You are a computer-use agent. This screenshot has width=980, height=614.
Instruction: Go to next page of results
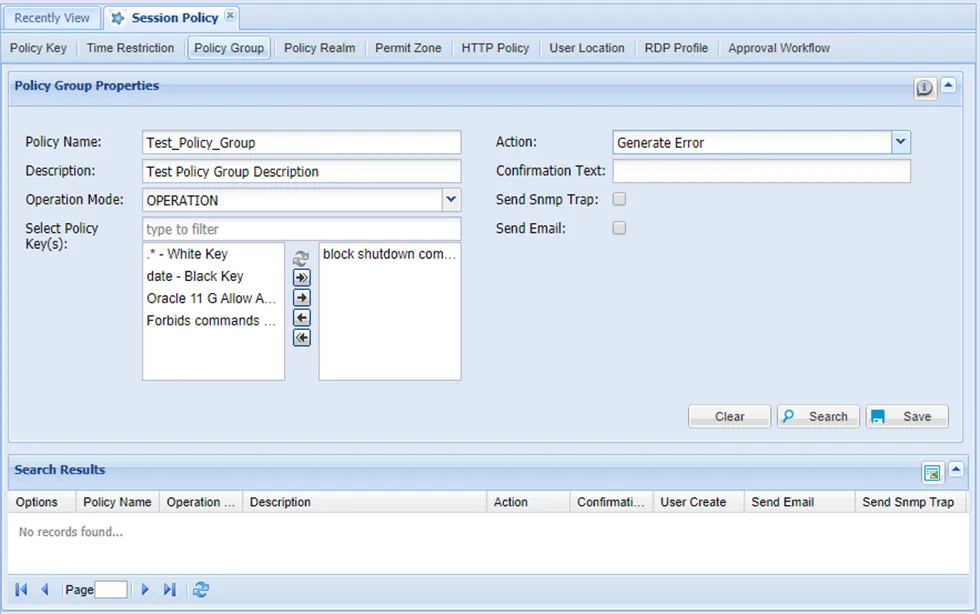coord(145,589)
